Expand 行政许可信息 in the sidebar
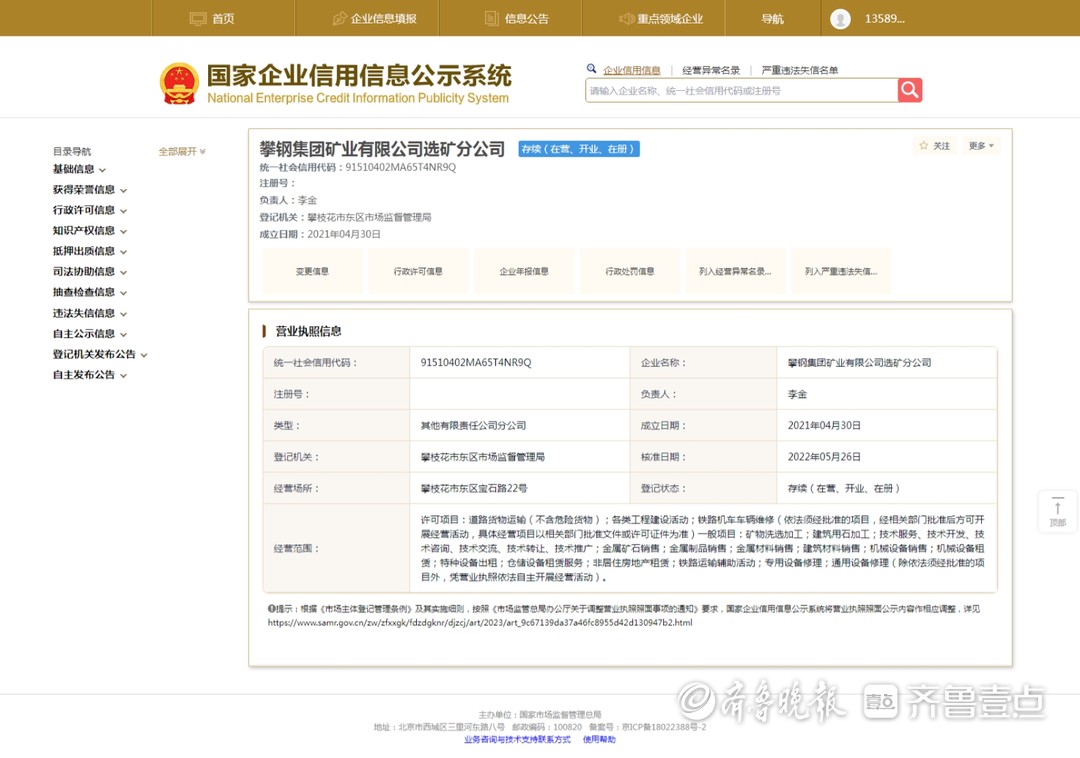 90,210
